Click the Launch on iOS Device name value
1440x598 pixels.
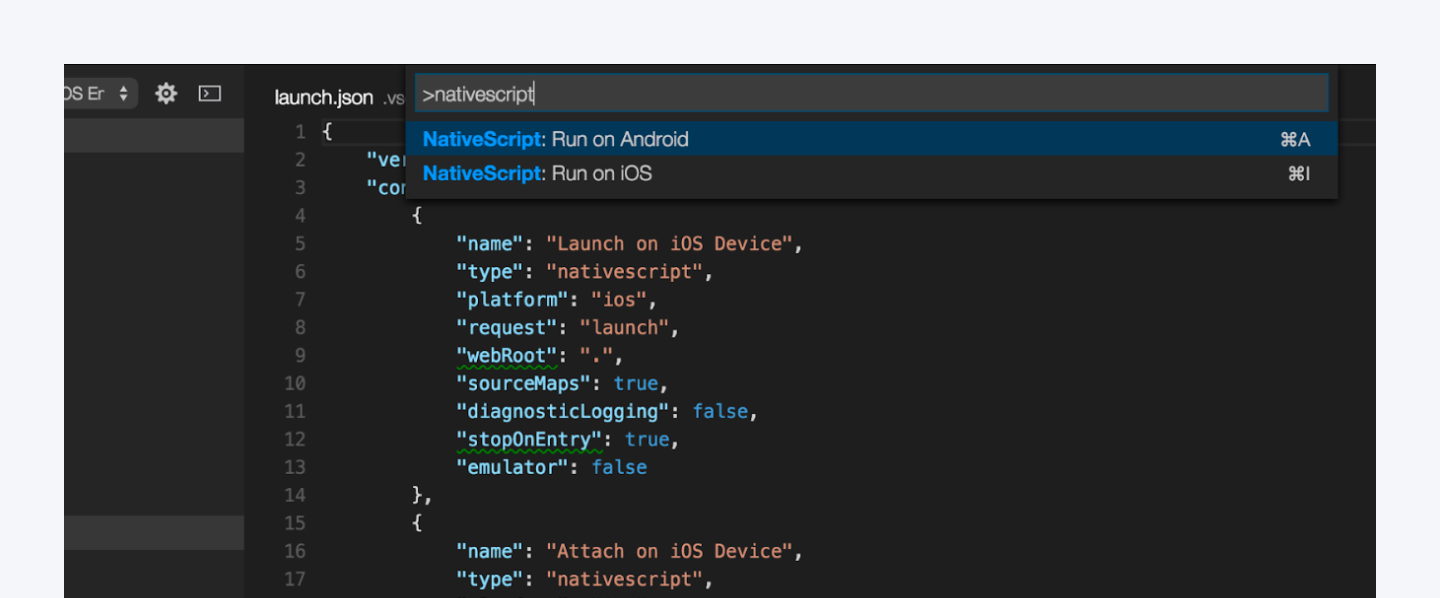[x=675, y=243]
